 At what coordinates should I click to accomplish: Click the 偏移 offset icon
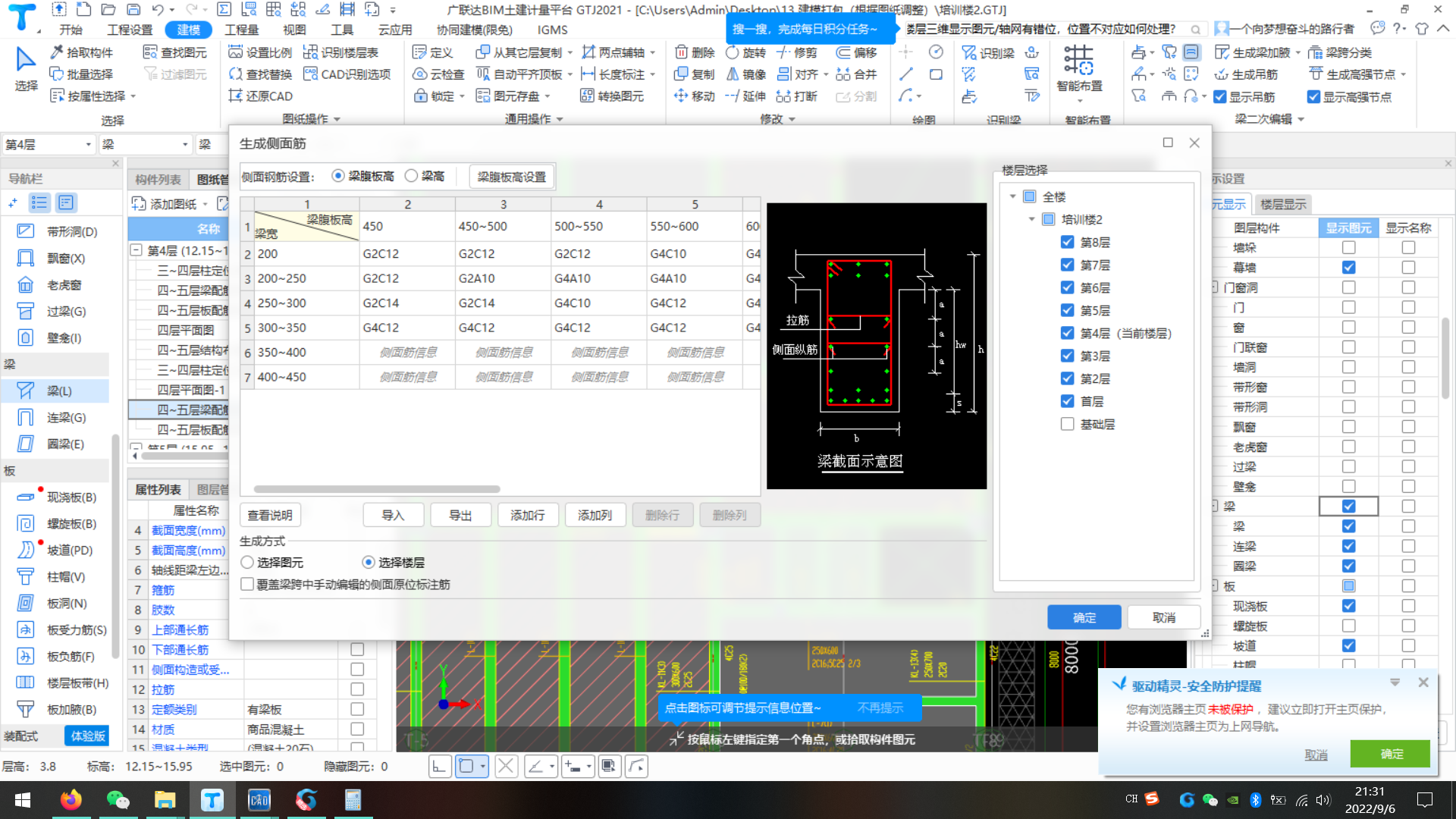(843, 52)
